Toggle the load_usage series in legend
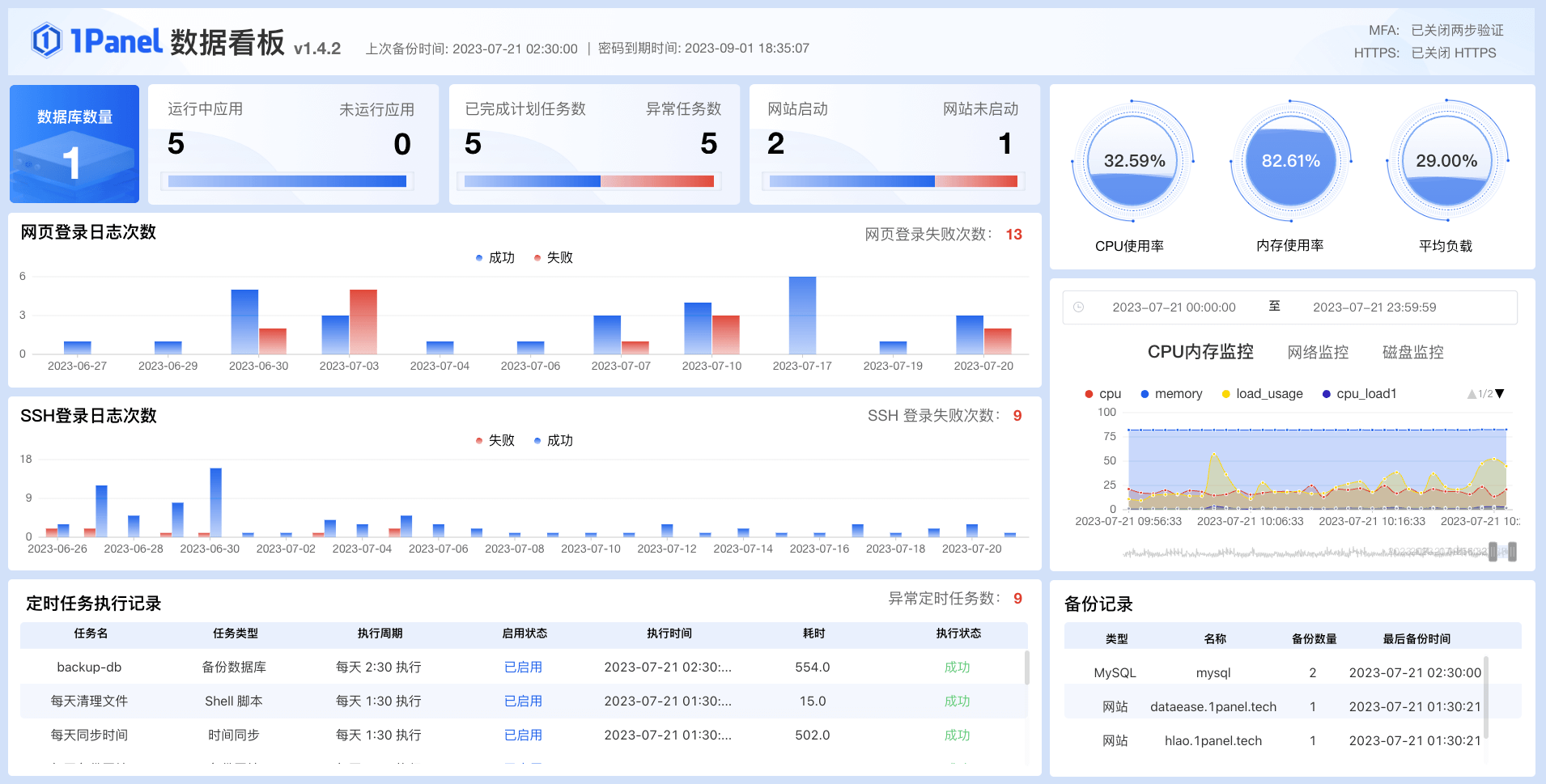 point(1262,394)
